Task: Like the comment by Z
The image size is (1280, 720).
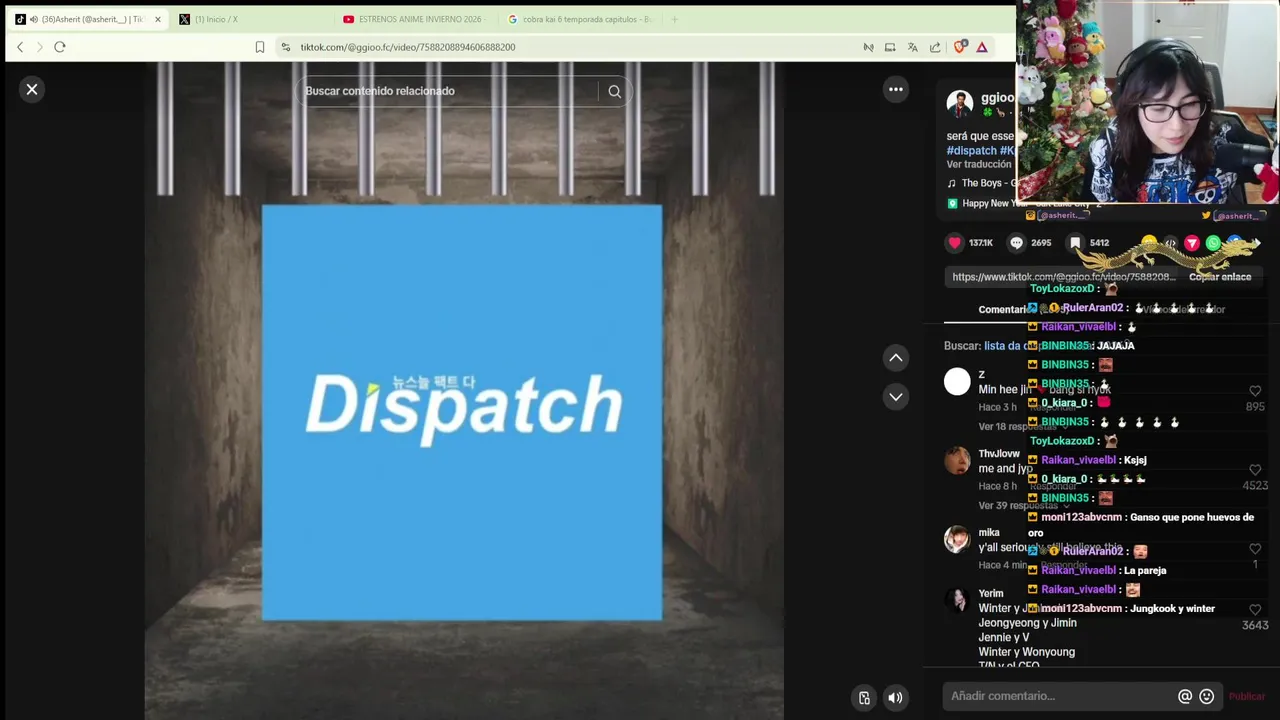Action: click(1255, 391)
